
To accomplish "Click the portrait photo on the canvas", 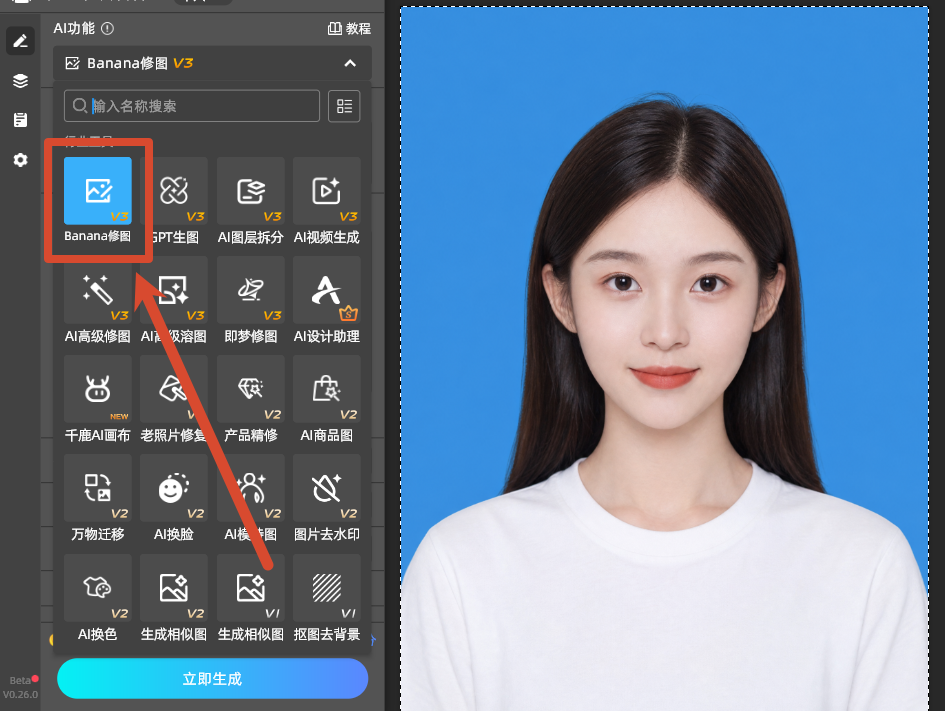I will pyautogui.click(x=664, y=359).
